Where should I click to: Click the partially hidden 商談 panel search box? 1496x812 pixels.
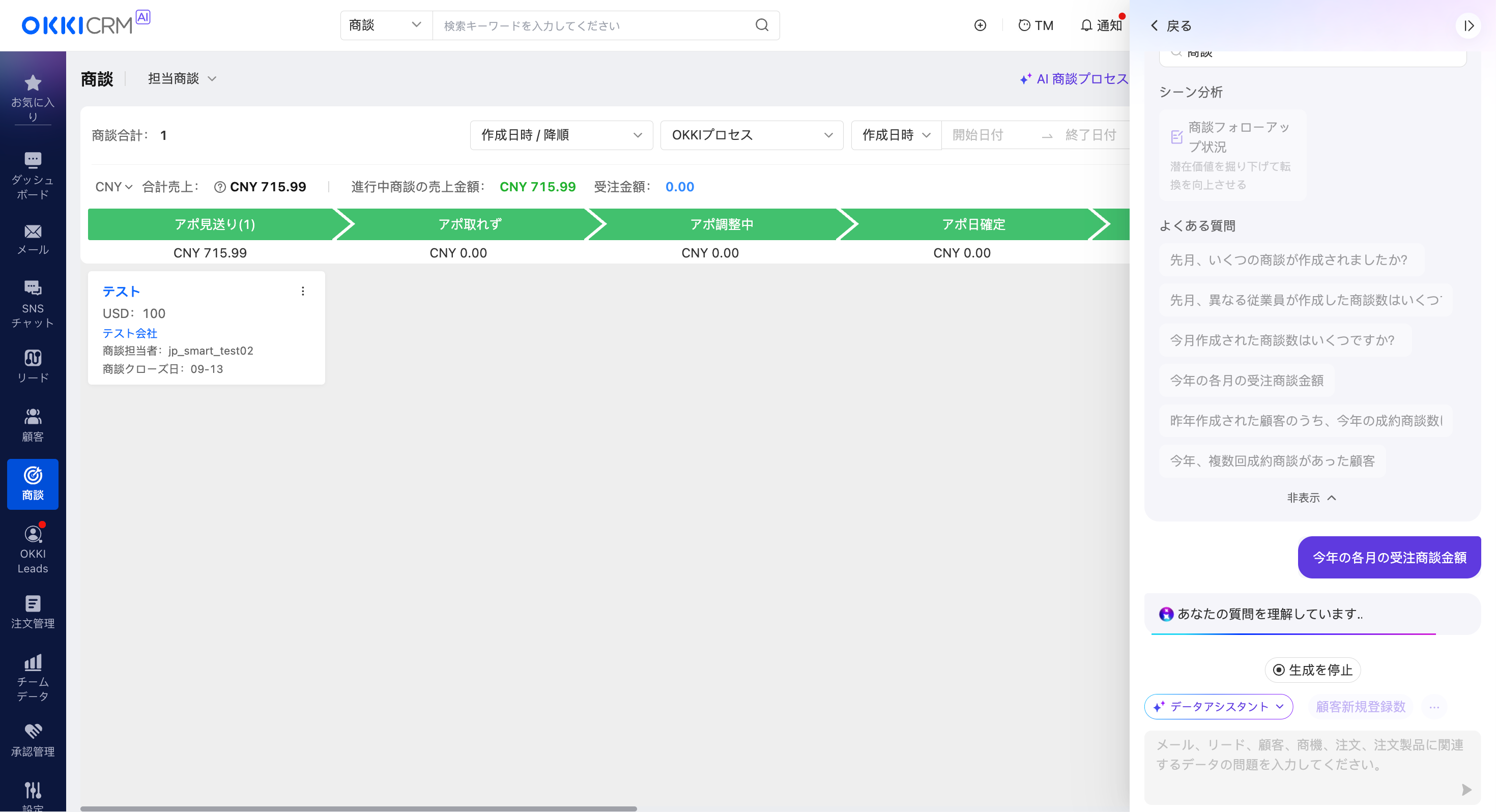[1312, 57]
